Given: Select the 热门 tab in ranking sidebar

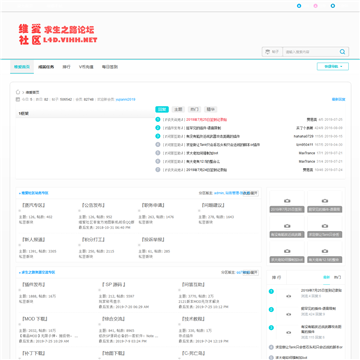Looking at the screenshot, I should pyautogui.click(x=337, y=277).
